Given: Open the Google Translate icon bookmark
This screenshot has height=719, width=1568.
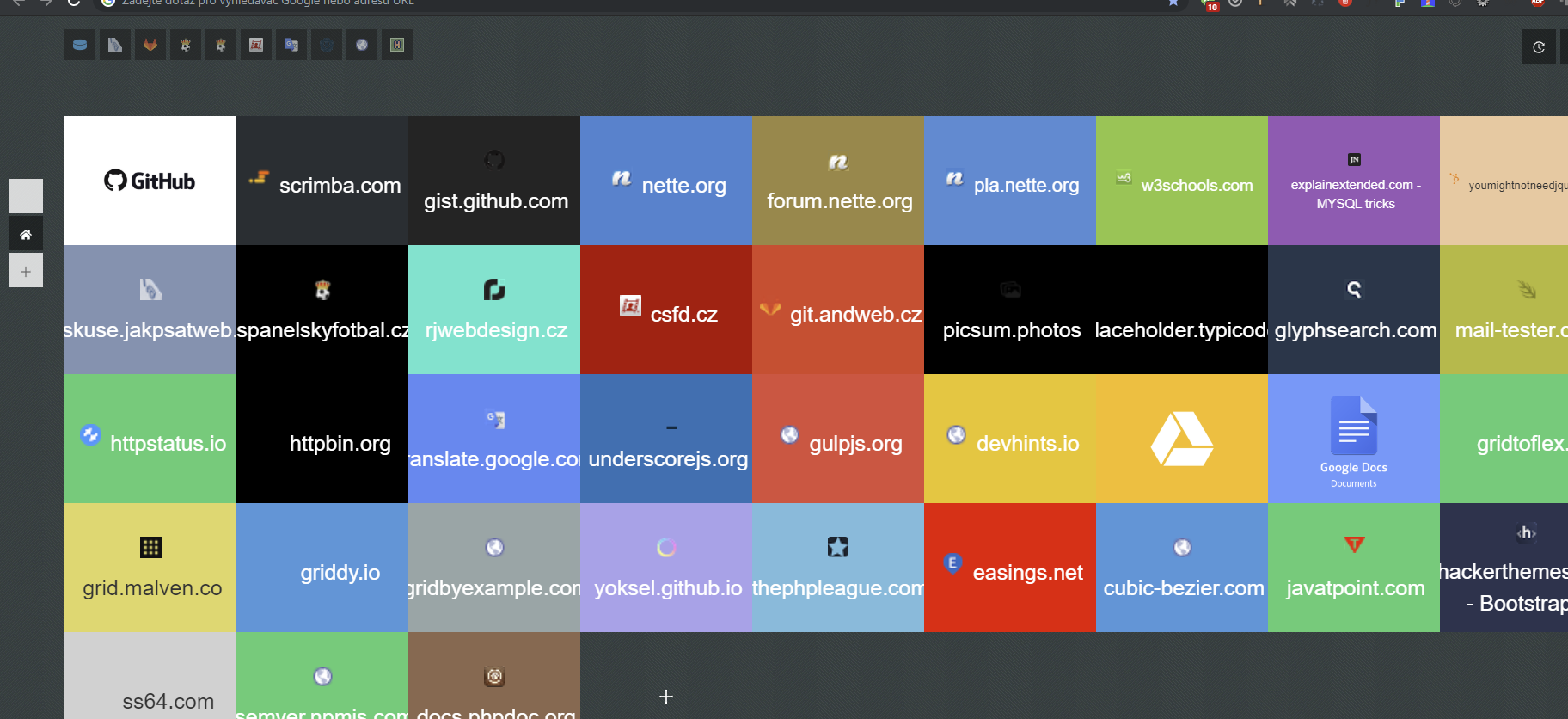Looking at the screenshot, I should (291, 45).
